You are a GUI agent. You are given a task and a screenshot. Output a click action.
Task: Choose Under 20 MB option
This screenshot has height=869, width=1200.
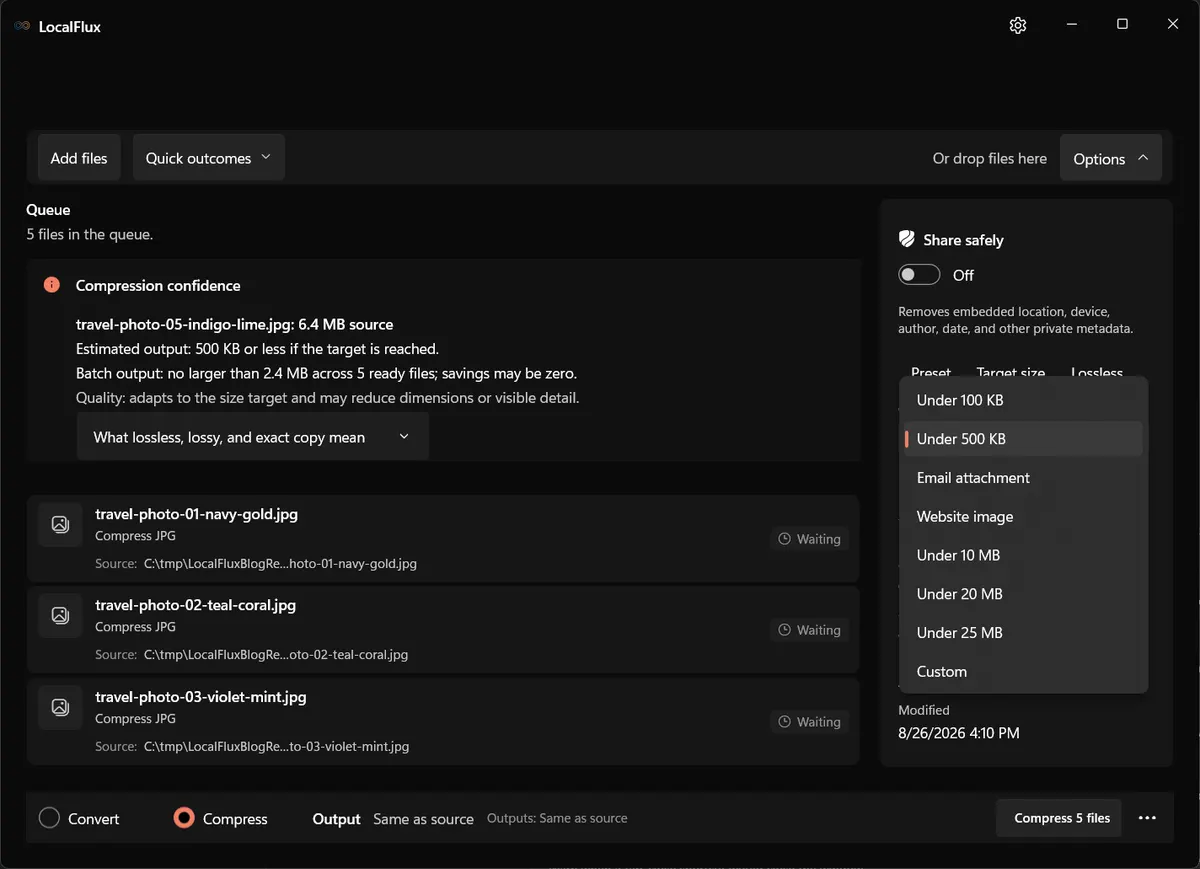[x=1024, y=594]
